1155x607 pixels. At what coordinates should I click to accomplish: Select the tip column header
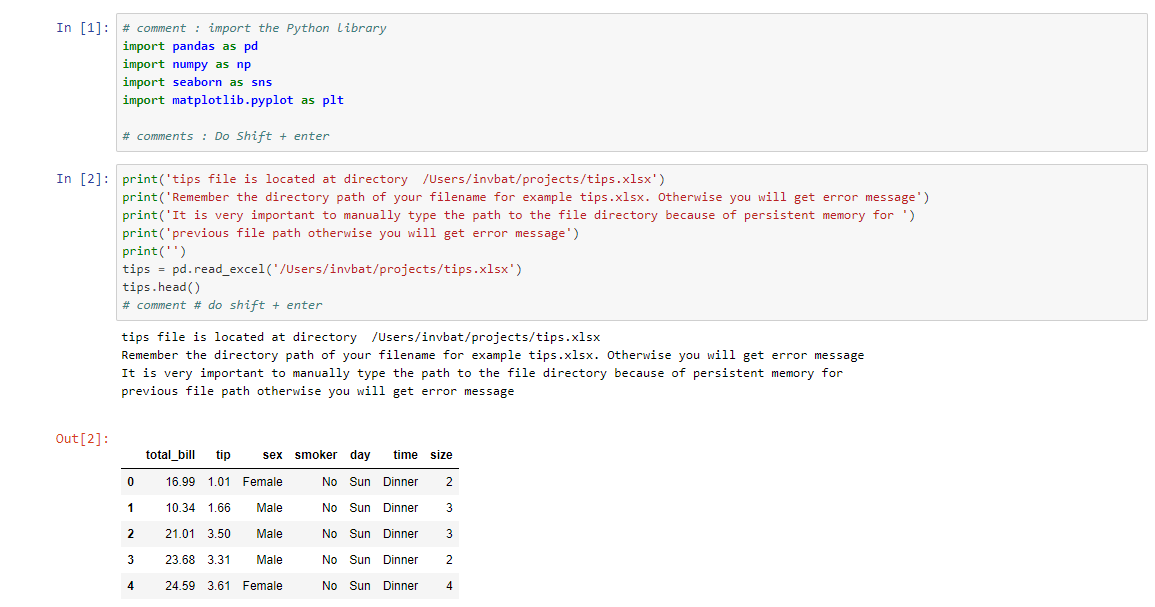[223, 455]
